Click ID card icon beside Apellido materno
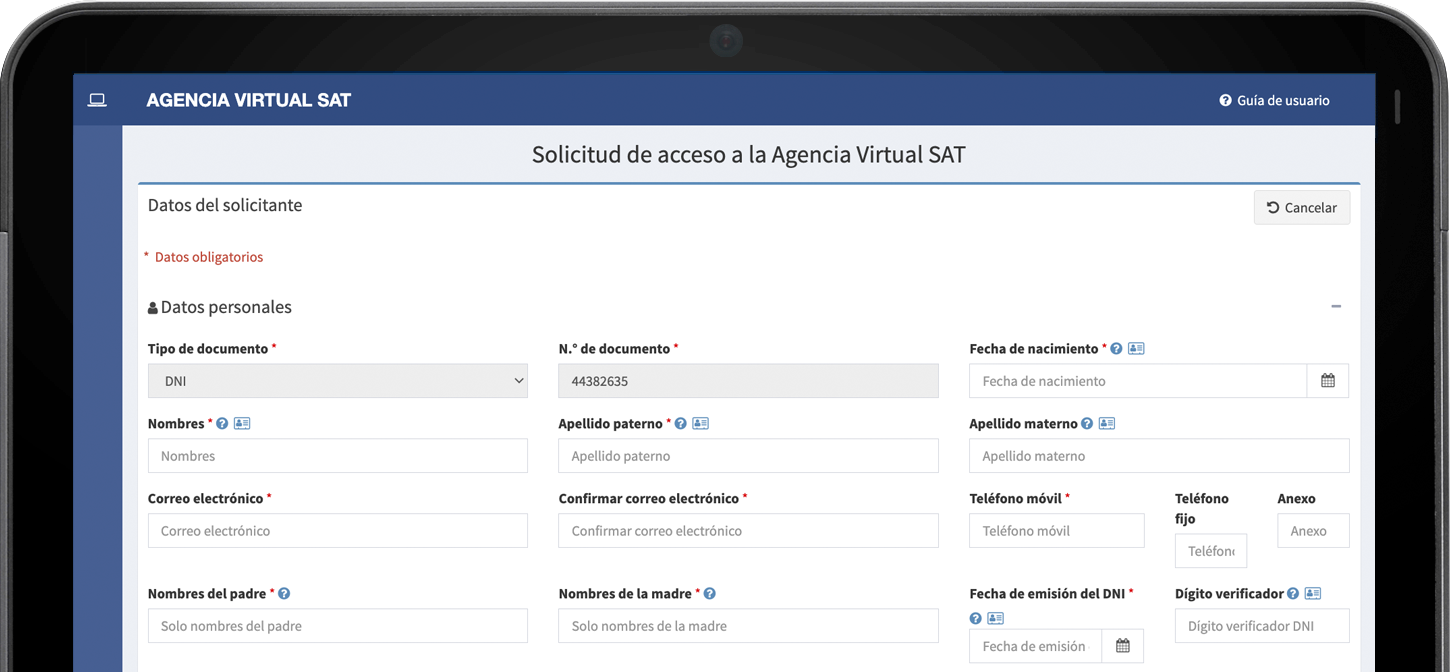 coord(1107,424)
